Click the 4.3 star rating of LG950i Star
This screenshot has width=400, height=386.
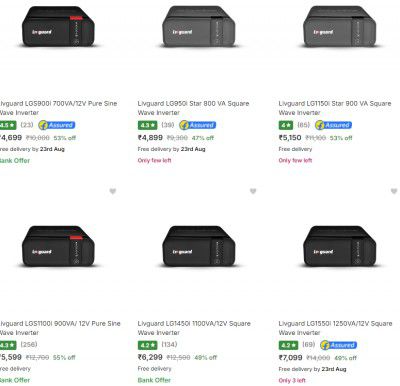(147, 125)
